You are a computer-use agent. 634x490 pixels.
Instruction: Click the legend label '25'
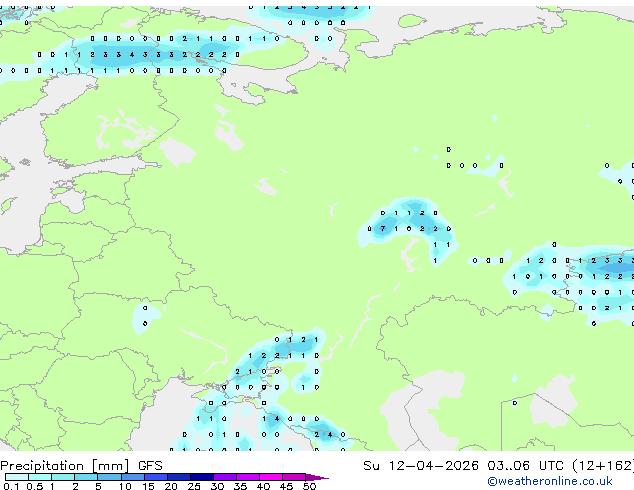(x=194, y=486)
